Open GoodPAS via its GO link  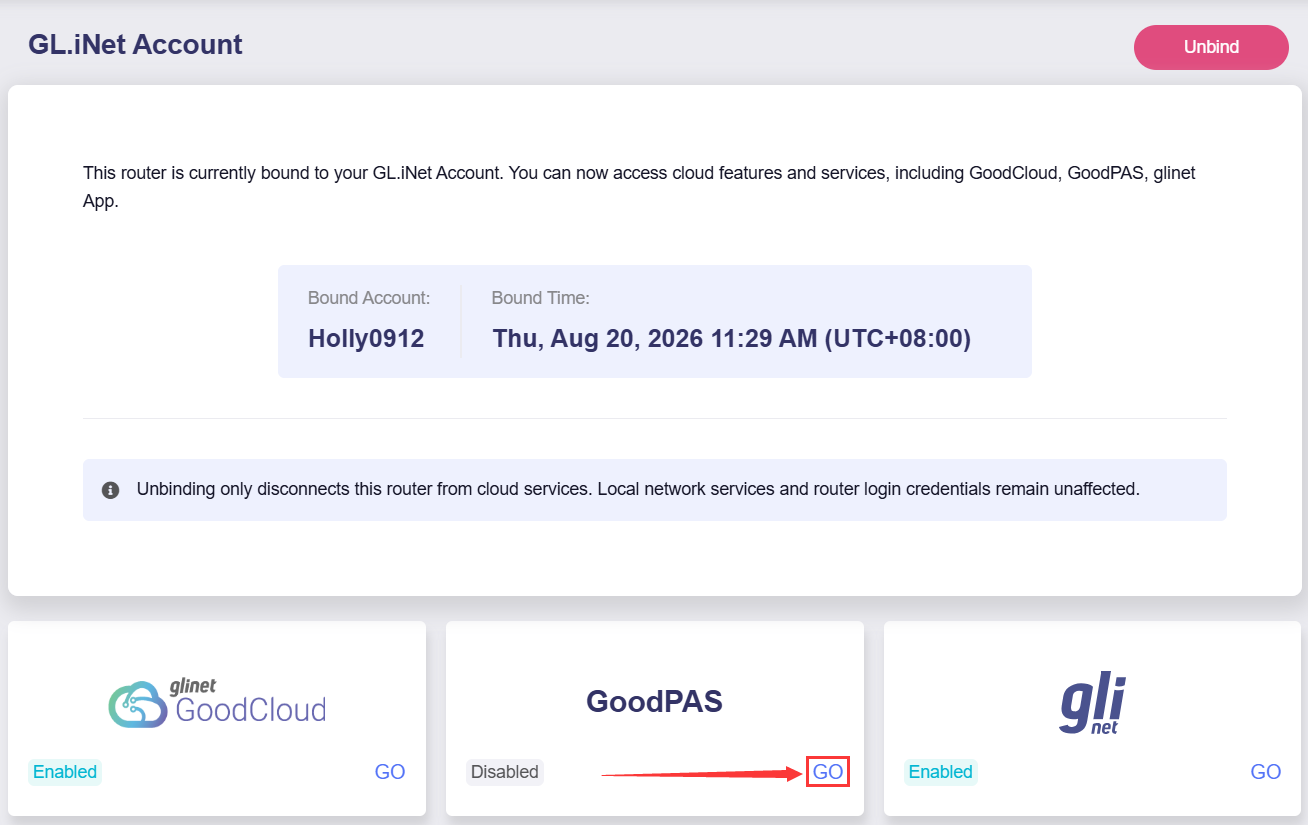pos(828,772)
